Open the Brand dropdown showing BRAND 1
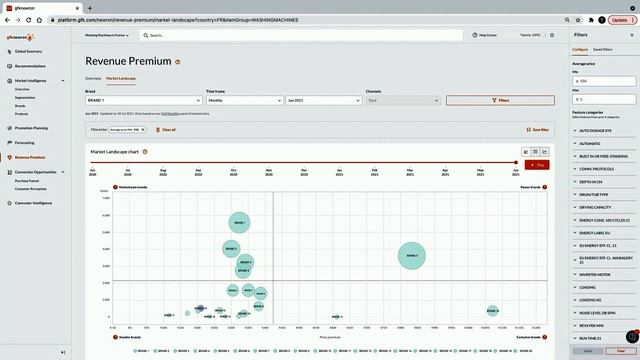This screenshot has width=640, height=360. point(144,100)
